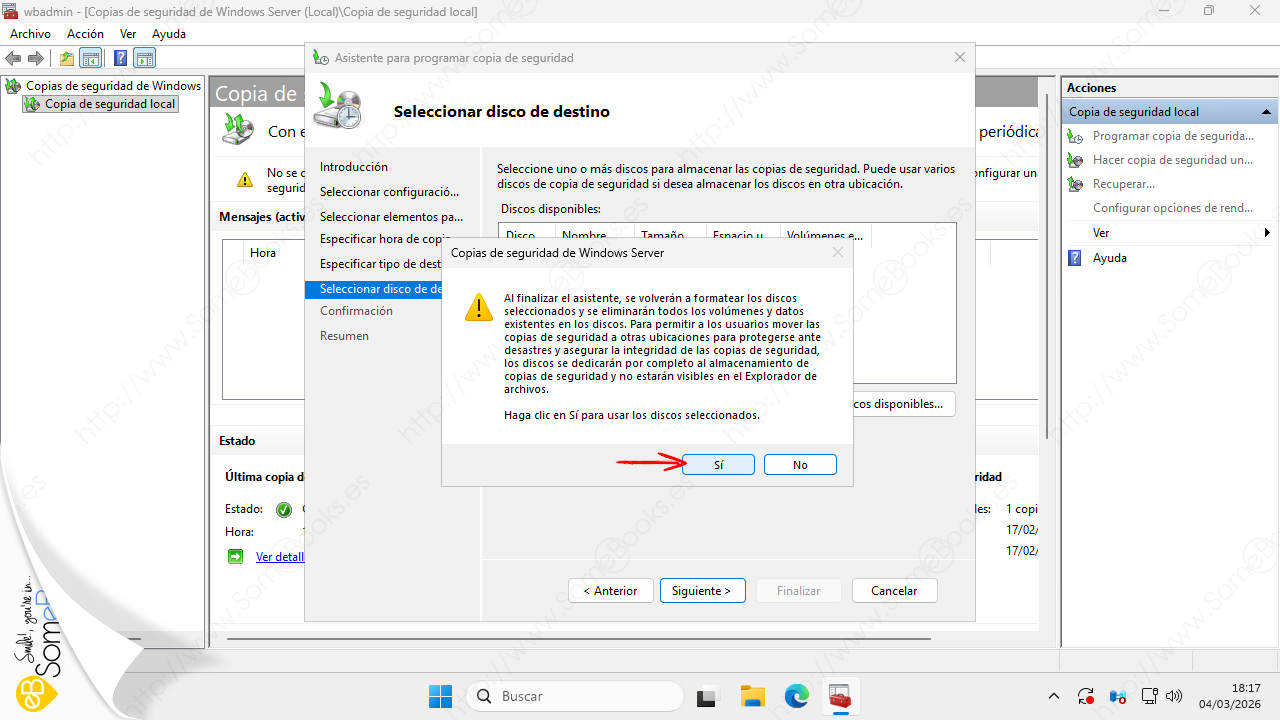The height and width of the screenshot is (720, 1280).
Task: Click the Task View taskbar icon
Action: click(708, 696)
